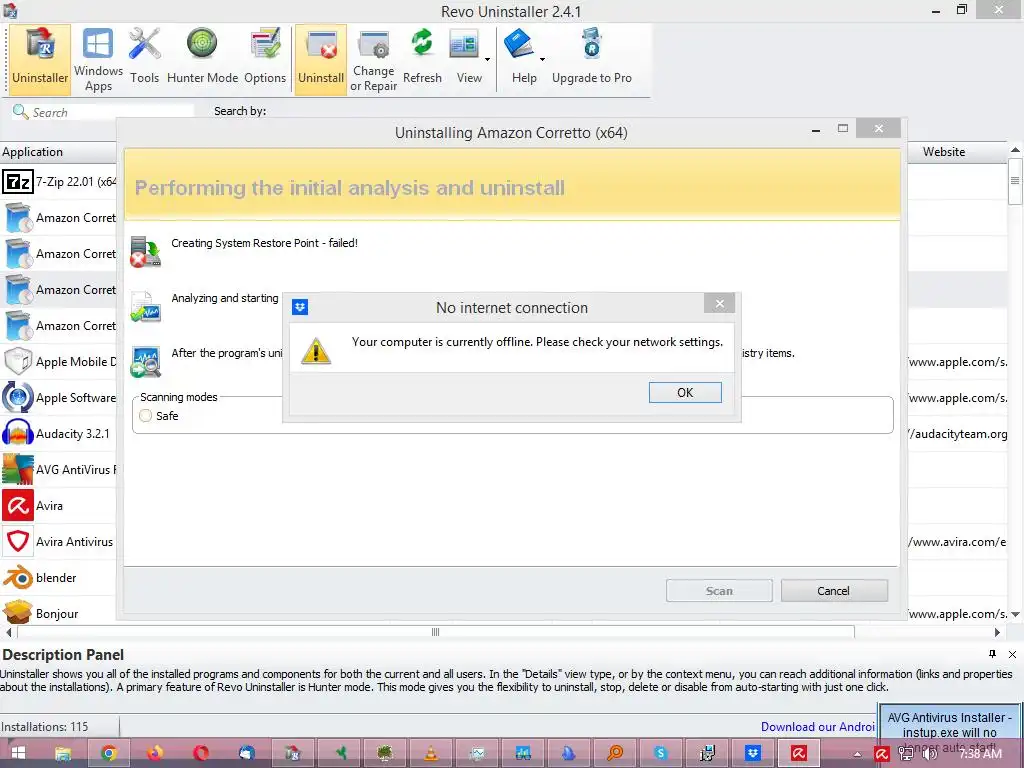Select the AVG AntiVirus entry

pos(58,469)
